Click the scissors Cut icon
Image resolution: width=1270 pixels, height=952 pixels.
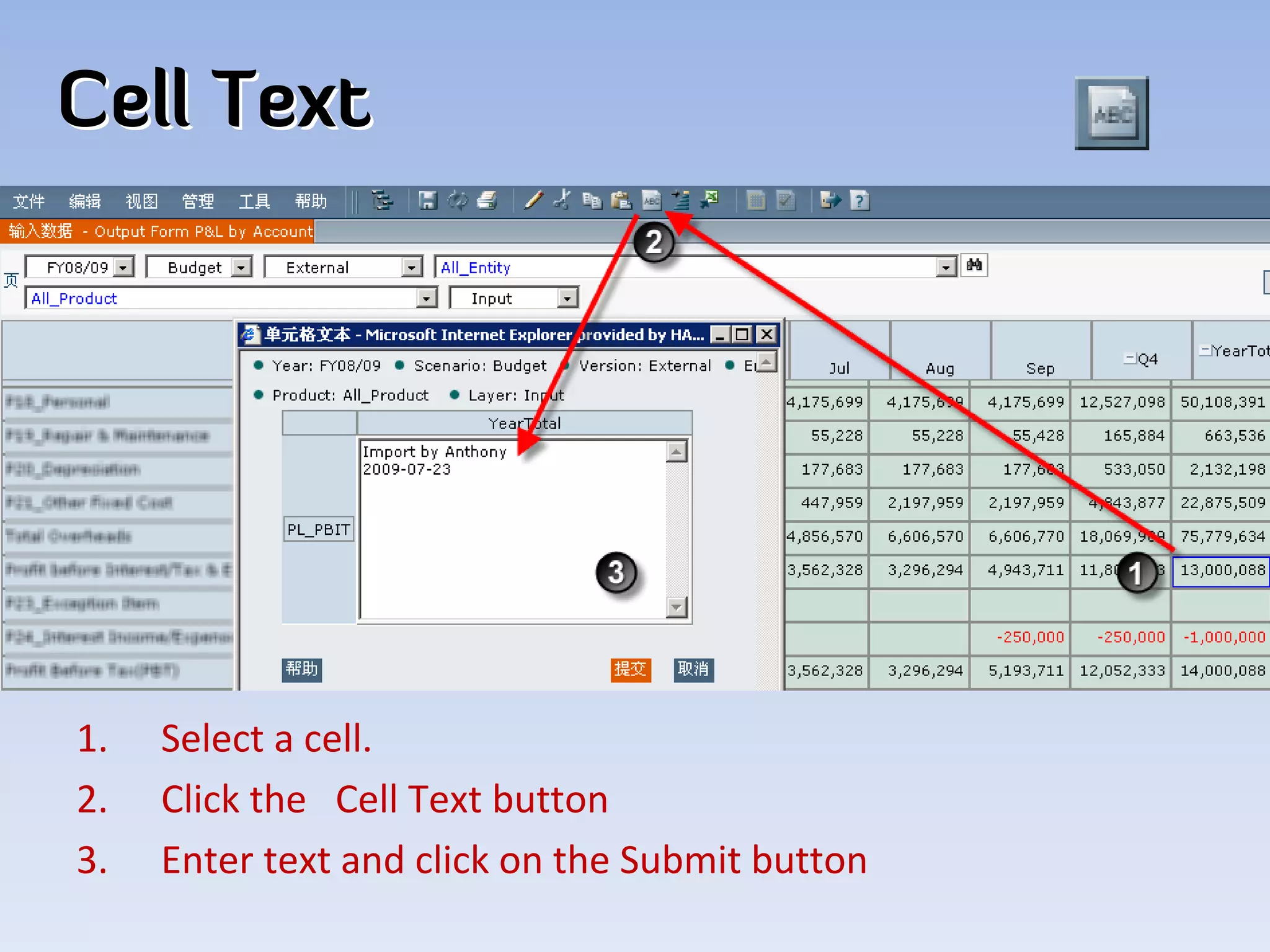[562, 200]
